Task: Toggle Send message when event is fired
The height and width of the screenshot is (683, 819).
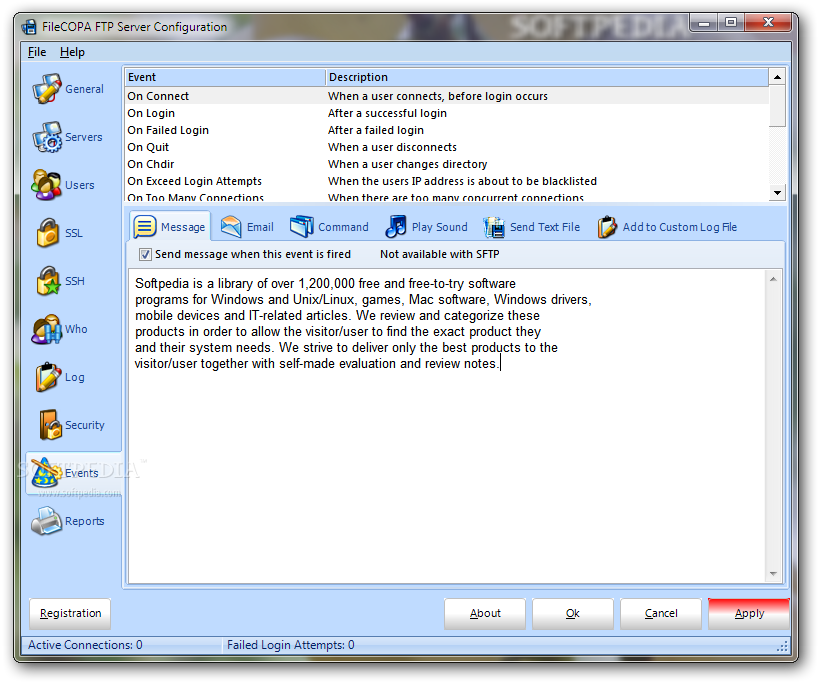Action: click(145, 254)
